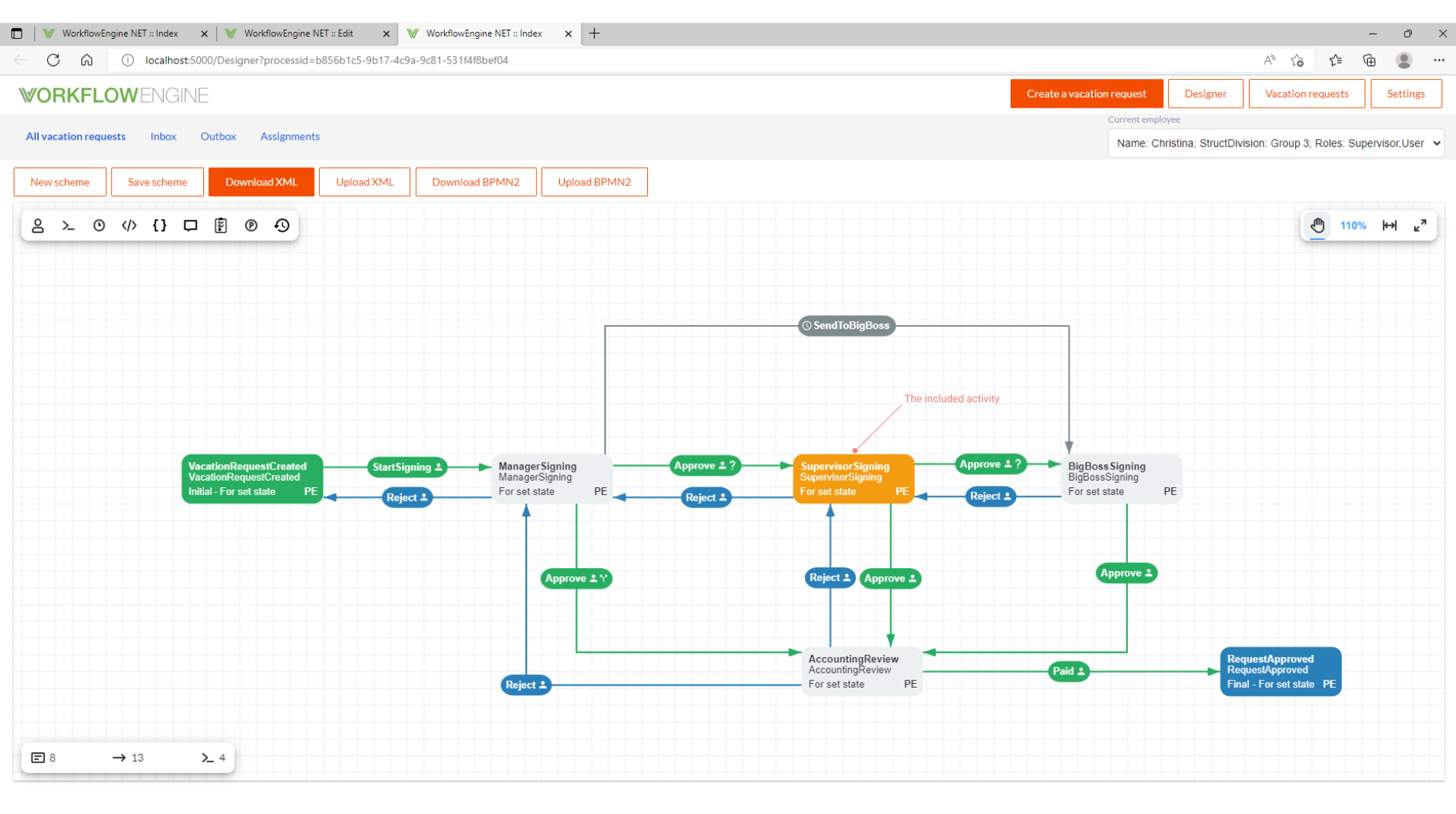The width and height of the screenshot is (1456, 814).
Task: Click the Vacation requests button
Action: [1307, 93]
